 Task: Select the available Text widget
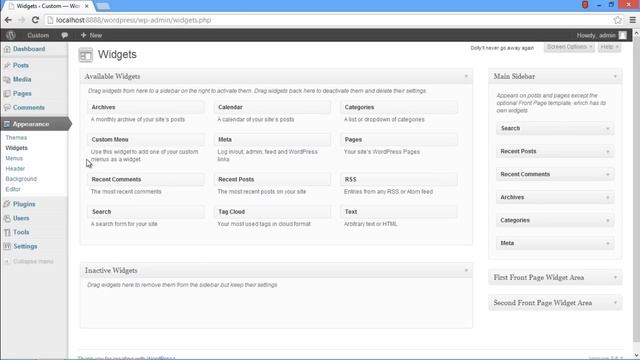pos(399,212)
